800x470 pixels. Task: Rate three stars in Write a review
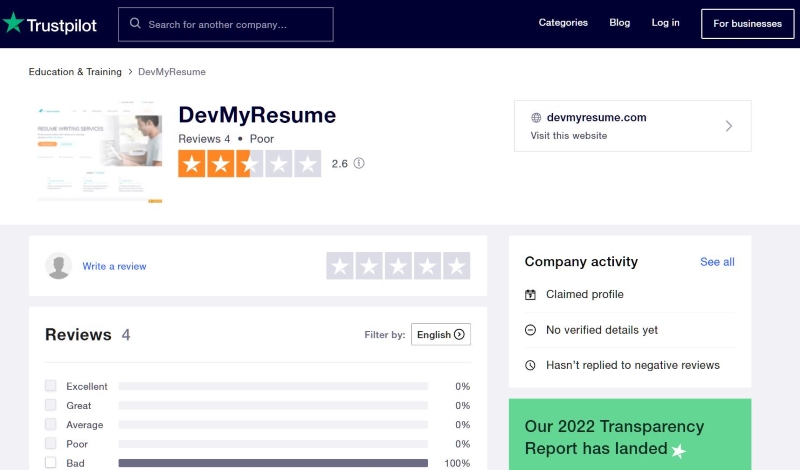click(398, 265)
